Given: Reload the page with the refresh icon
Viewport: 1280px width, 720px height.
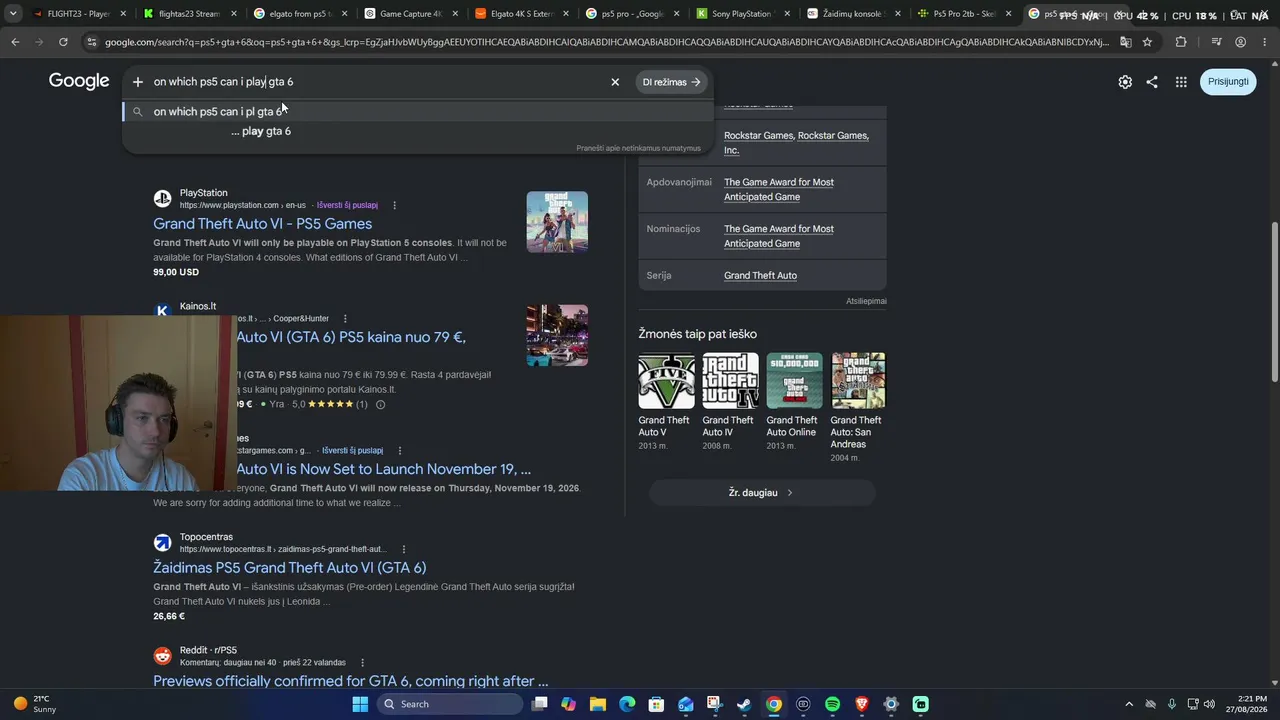Looking at the screenshot, I should coord(63,42).
